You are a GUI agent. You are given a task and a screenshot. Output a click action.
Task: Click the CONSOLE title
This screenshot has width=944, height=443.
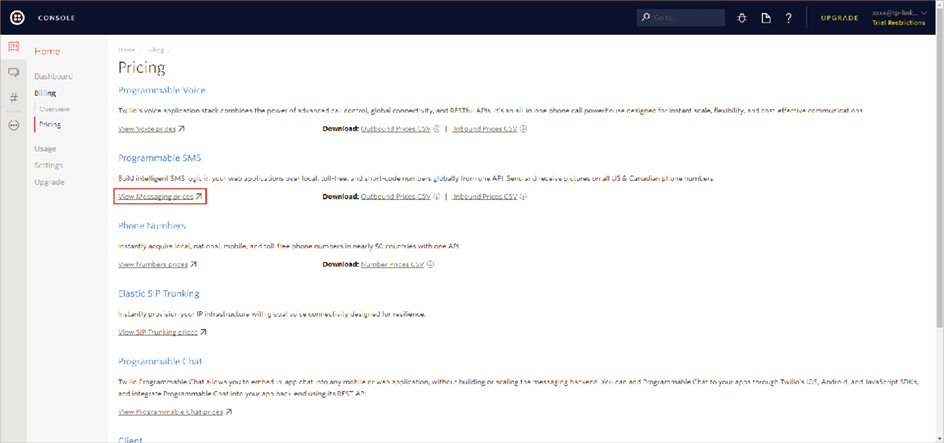click(x=57, y=18)
